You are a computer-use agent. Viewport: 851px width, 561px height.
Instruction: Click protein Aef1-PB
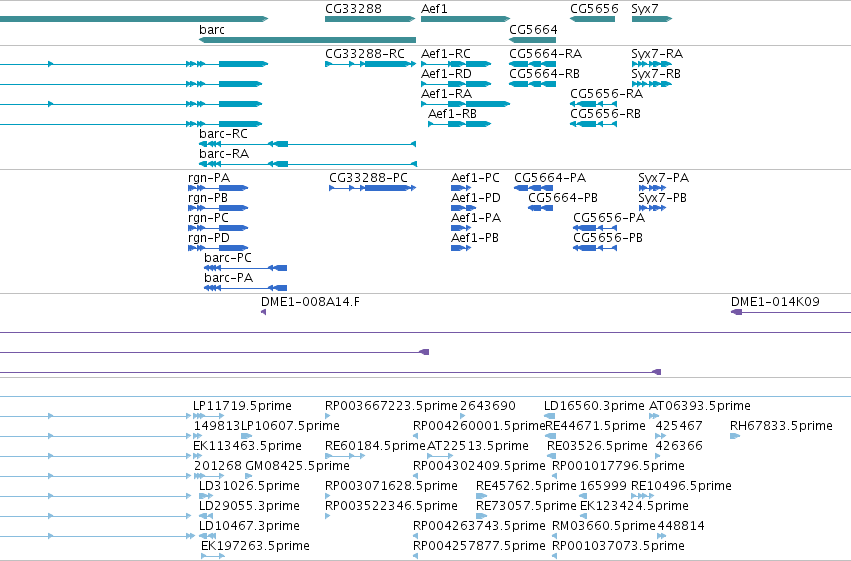[461, 248]
